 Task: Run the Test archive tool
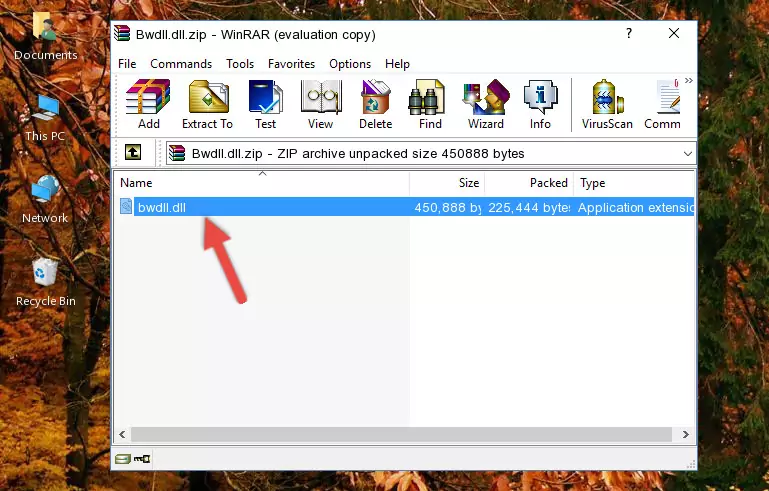(x=265, y=104)
